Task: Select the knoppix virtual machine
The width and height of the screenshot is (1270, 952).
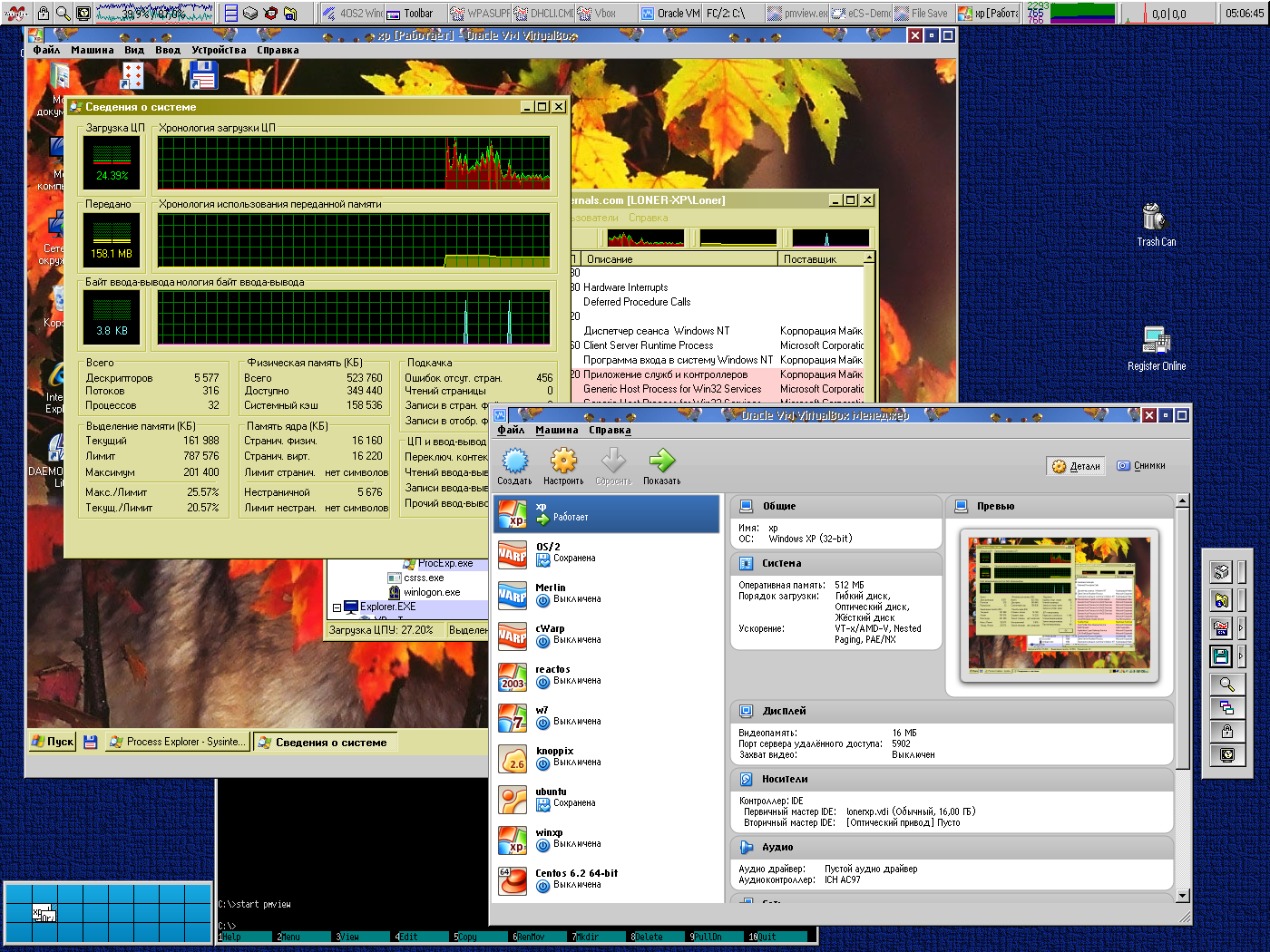Action: coord(608,757)
